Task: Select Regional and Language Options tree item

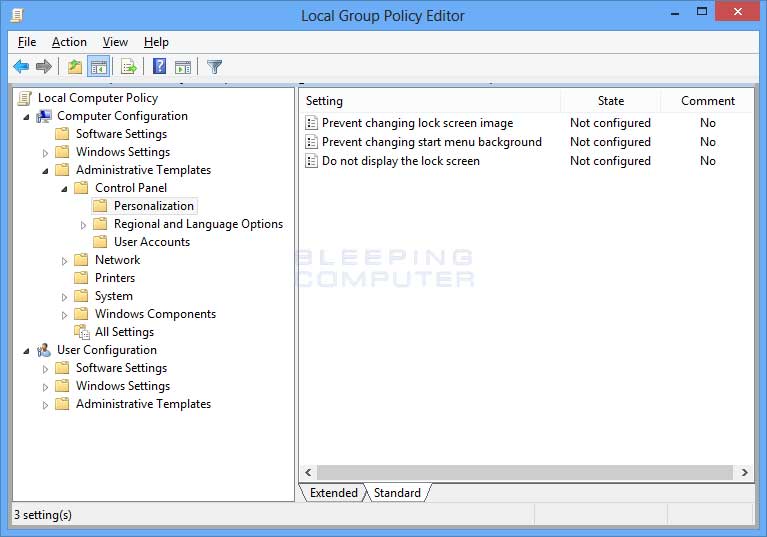Action: coord(198,224)
